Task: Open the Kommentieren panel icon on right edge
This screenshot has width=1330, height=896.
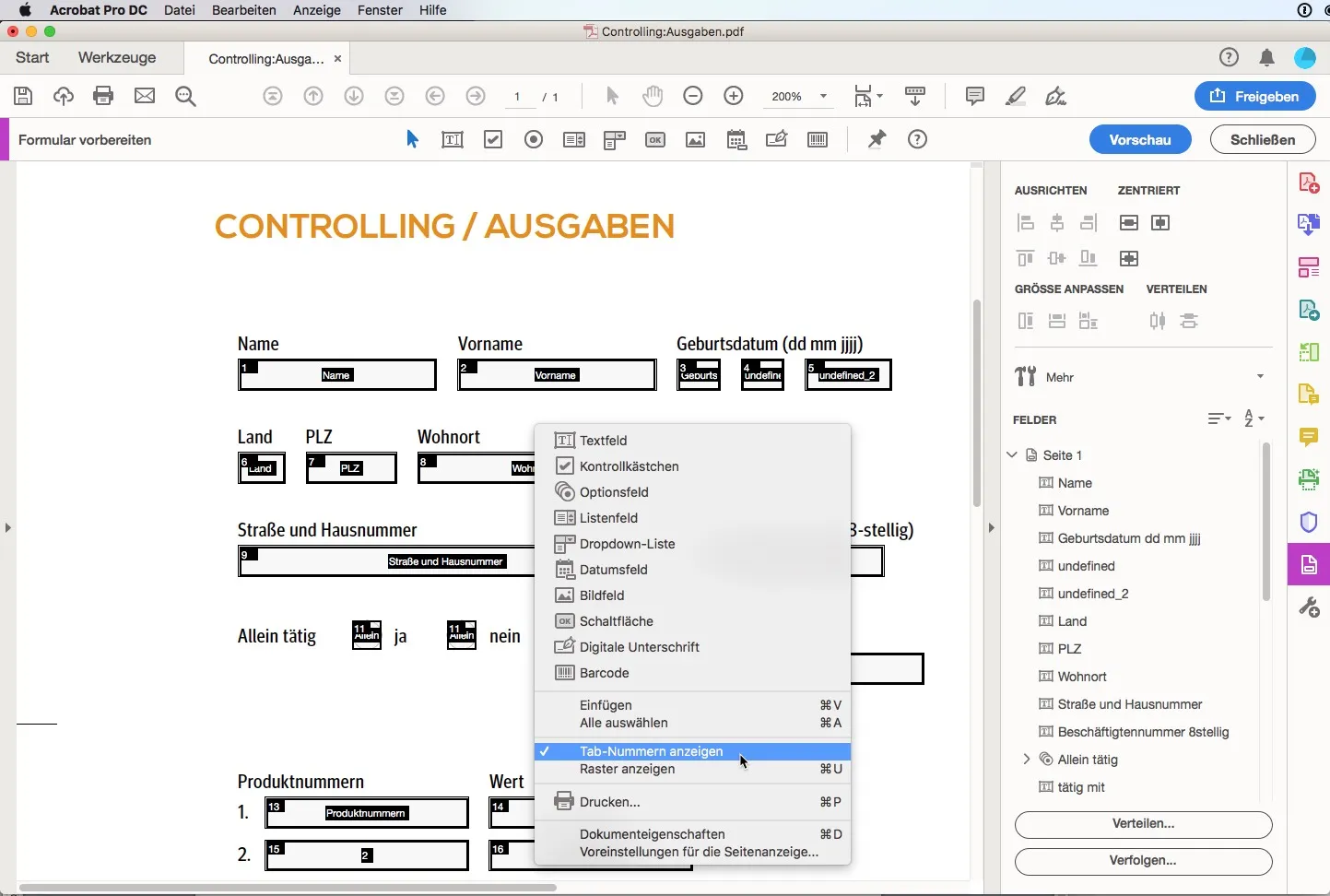Action: (1308, 437)
